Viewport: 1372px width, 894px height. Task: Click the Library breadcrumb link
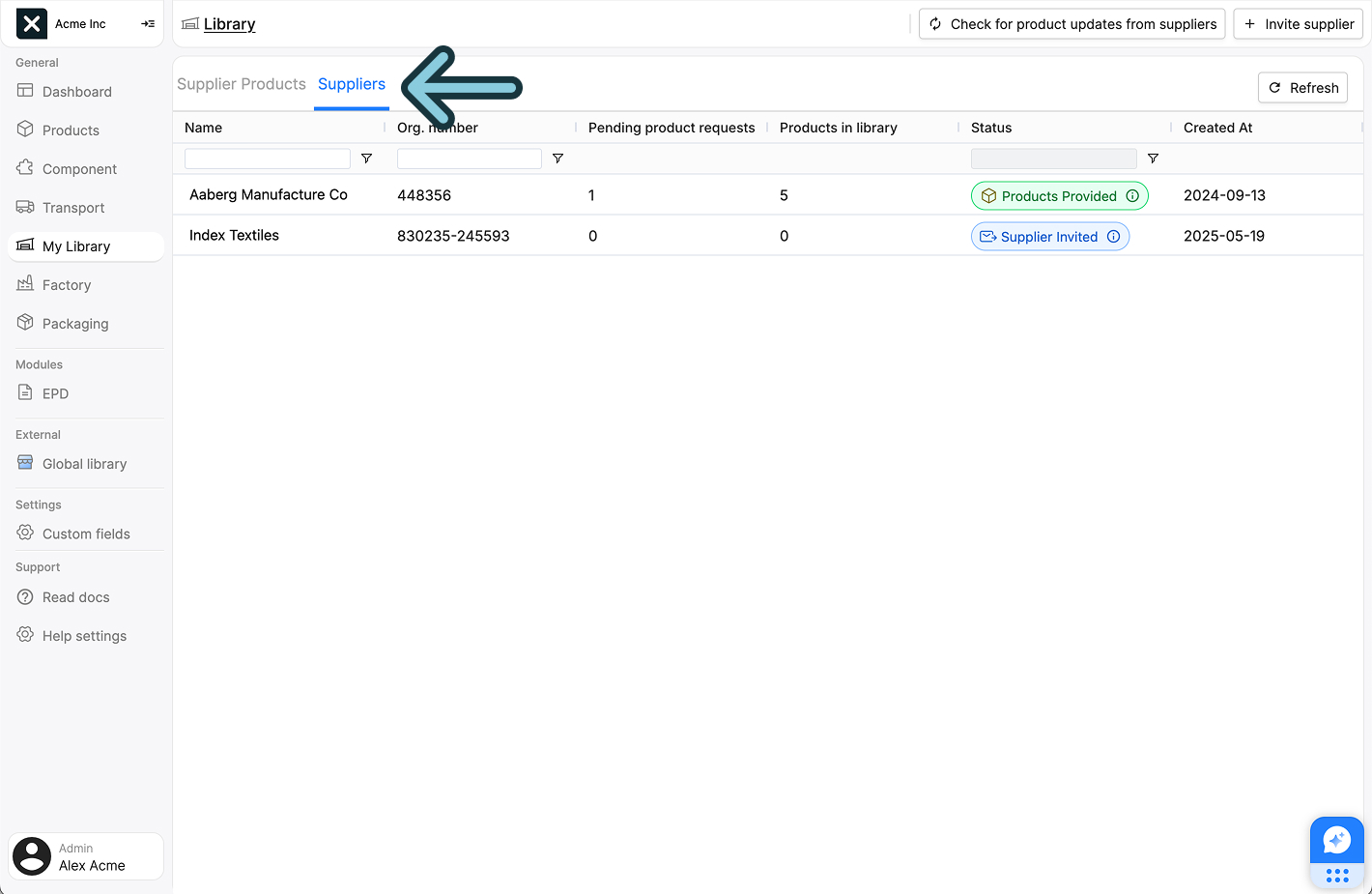(x=229, y=24)
